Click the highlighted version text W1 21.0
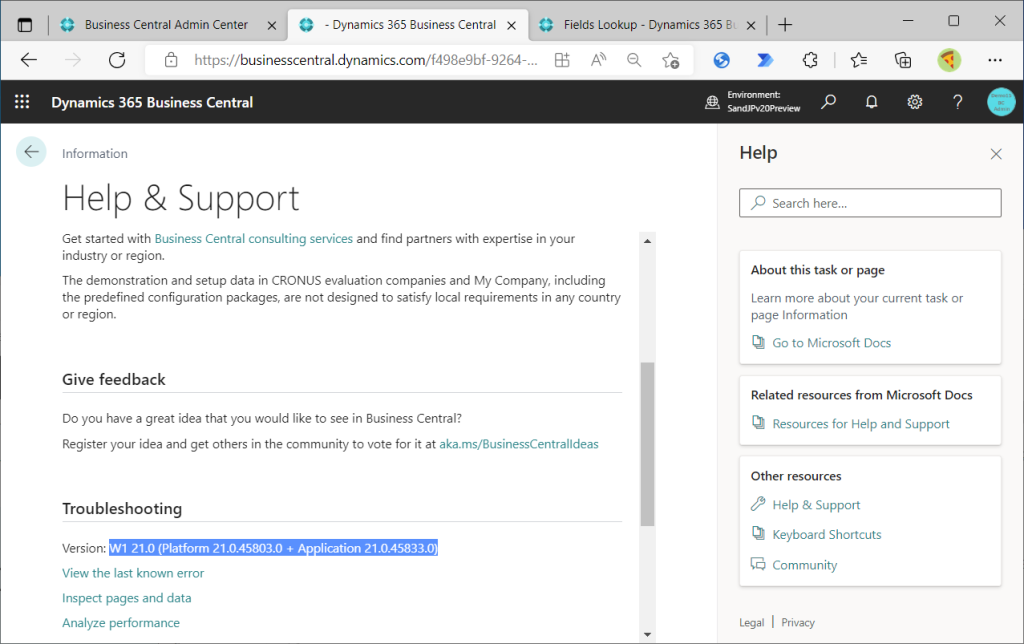The image size is (1024, 644). coord(274,548)
